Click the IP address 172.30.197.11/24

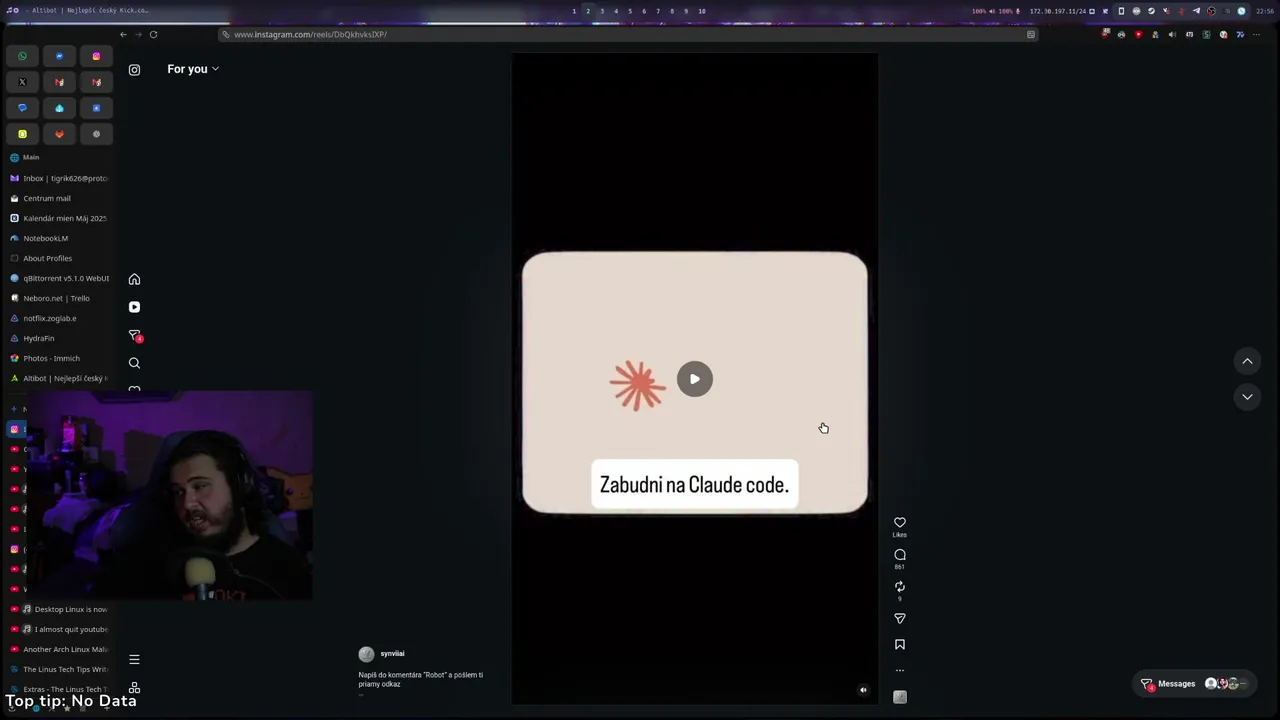coord(1058,11)
